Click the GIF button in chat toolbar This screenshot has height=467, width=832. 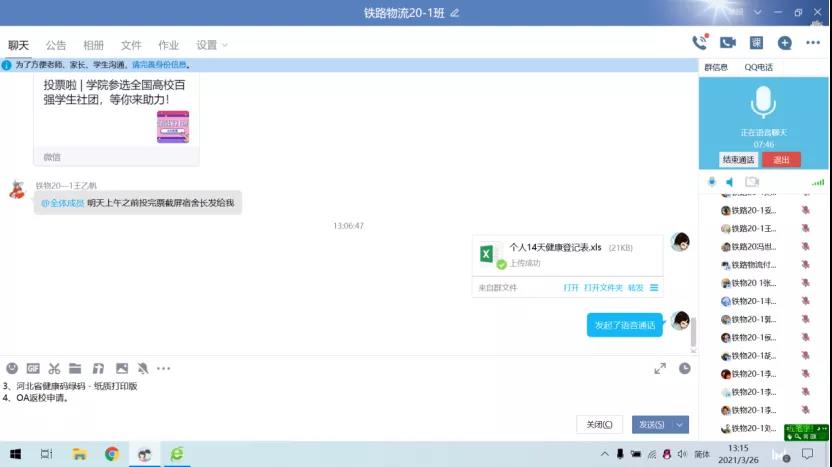[x=33, y=368]
